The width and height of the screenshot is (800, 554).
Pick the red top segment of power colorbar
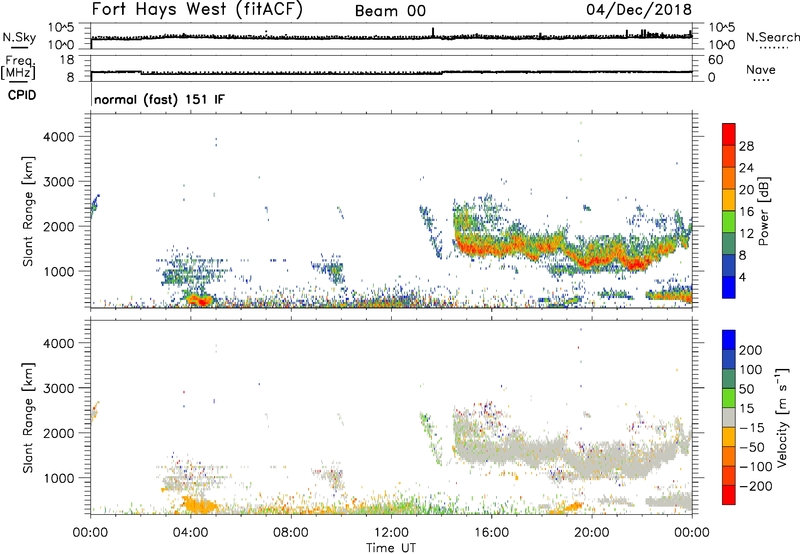point(729,134)
